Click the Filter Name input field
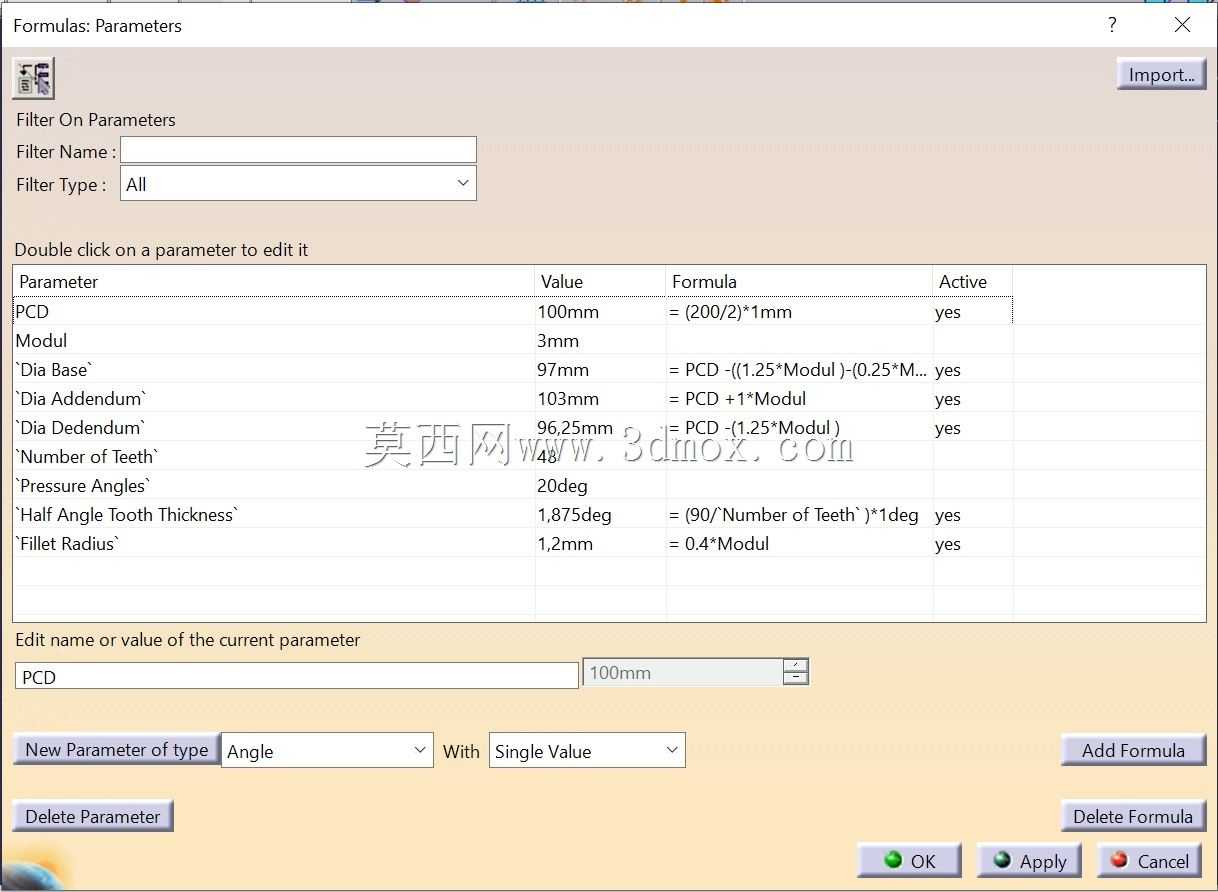The height and width of the screenshot is (892, 1218). click(298, 151)
